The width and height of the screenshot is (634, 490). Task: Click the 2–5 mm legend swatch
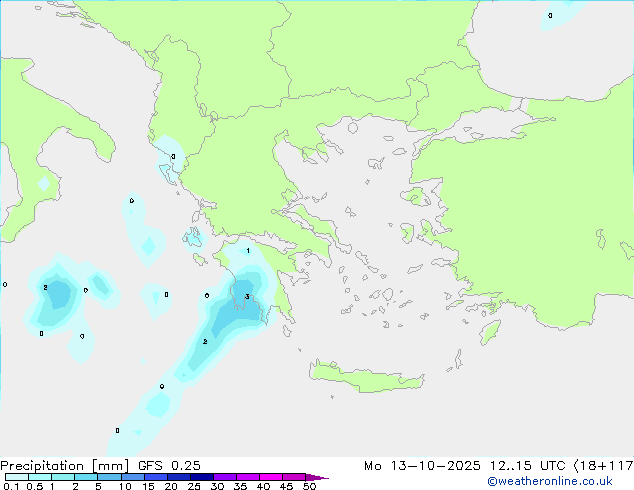pos(86,477)
